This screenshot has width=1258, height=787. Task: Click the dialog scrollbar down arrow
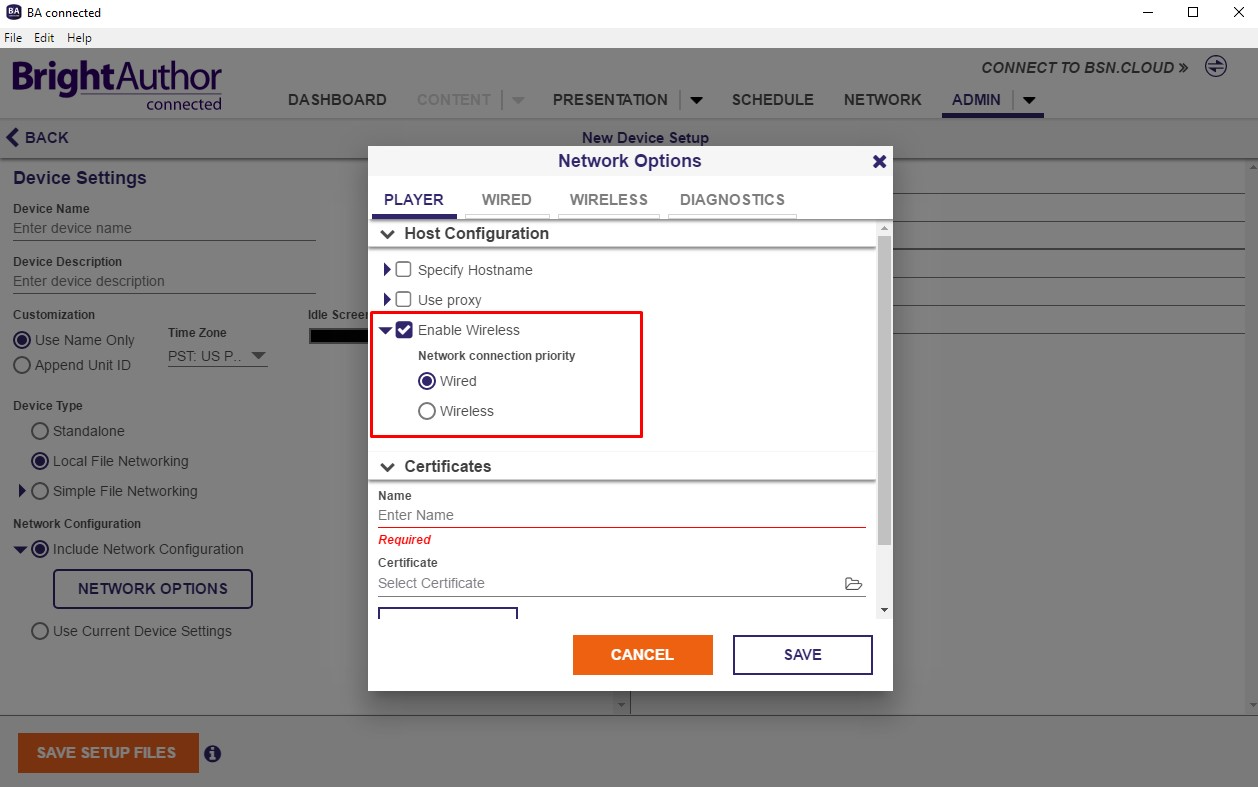point(884,609)
